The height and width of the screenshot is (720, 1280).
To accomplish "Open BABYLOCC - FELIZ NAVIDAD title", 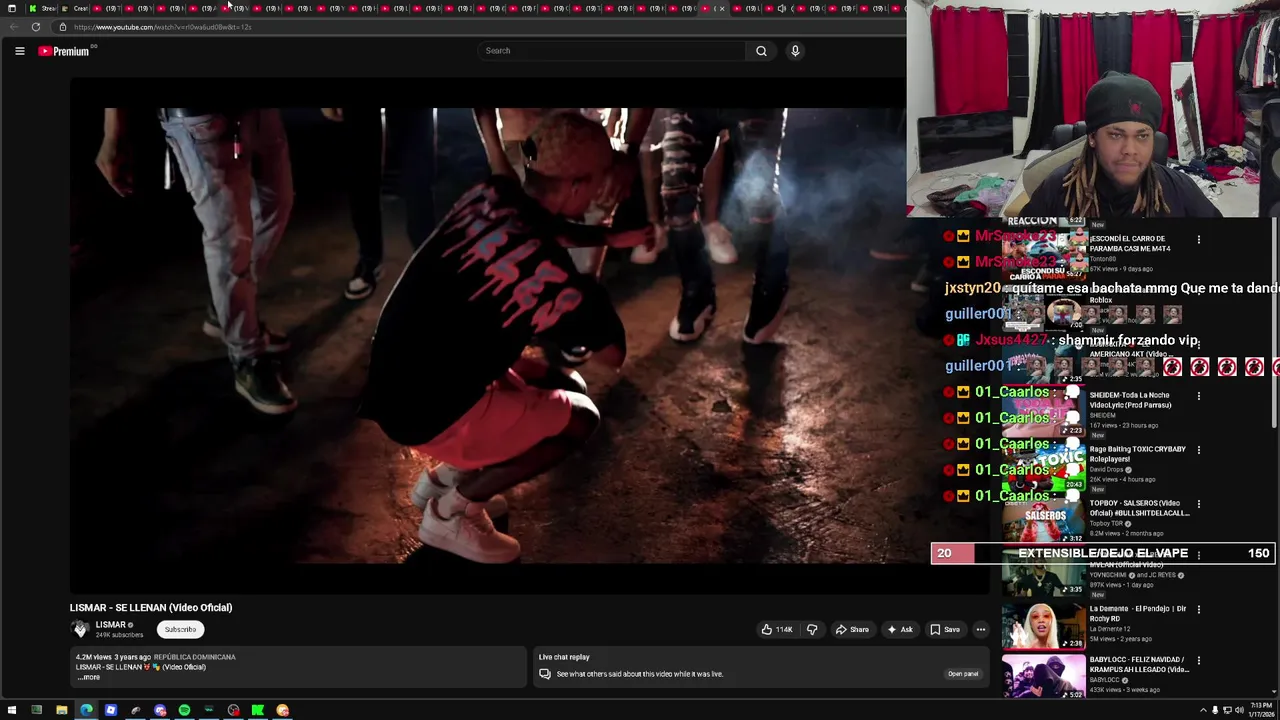I will pos(1138,665).
